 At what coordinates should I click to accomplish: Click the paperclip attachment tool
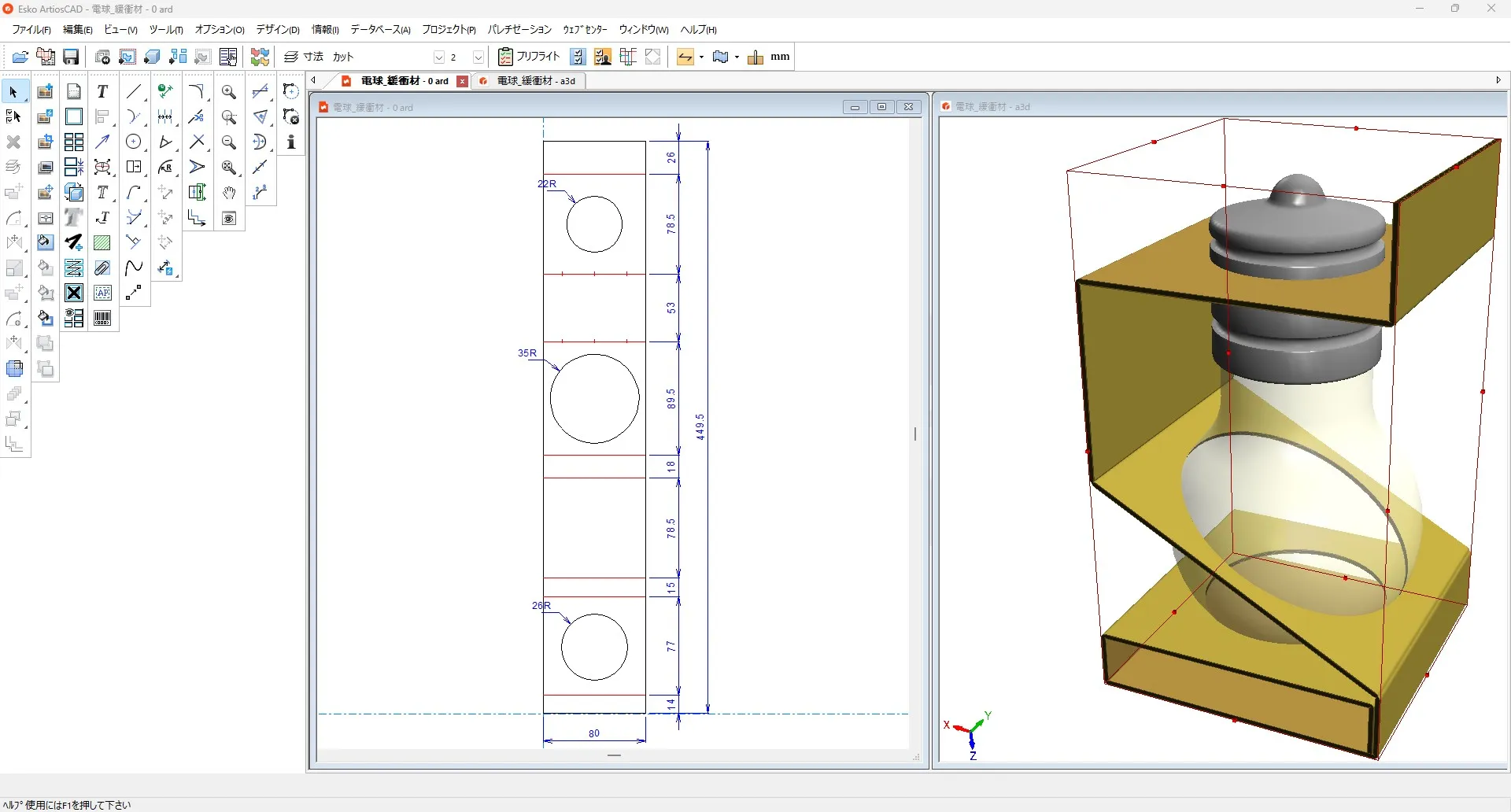click(x=102, y=268)
